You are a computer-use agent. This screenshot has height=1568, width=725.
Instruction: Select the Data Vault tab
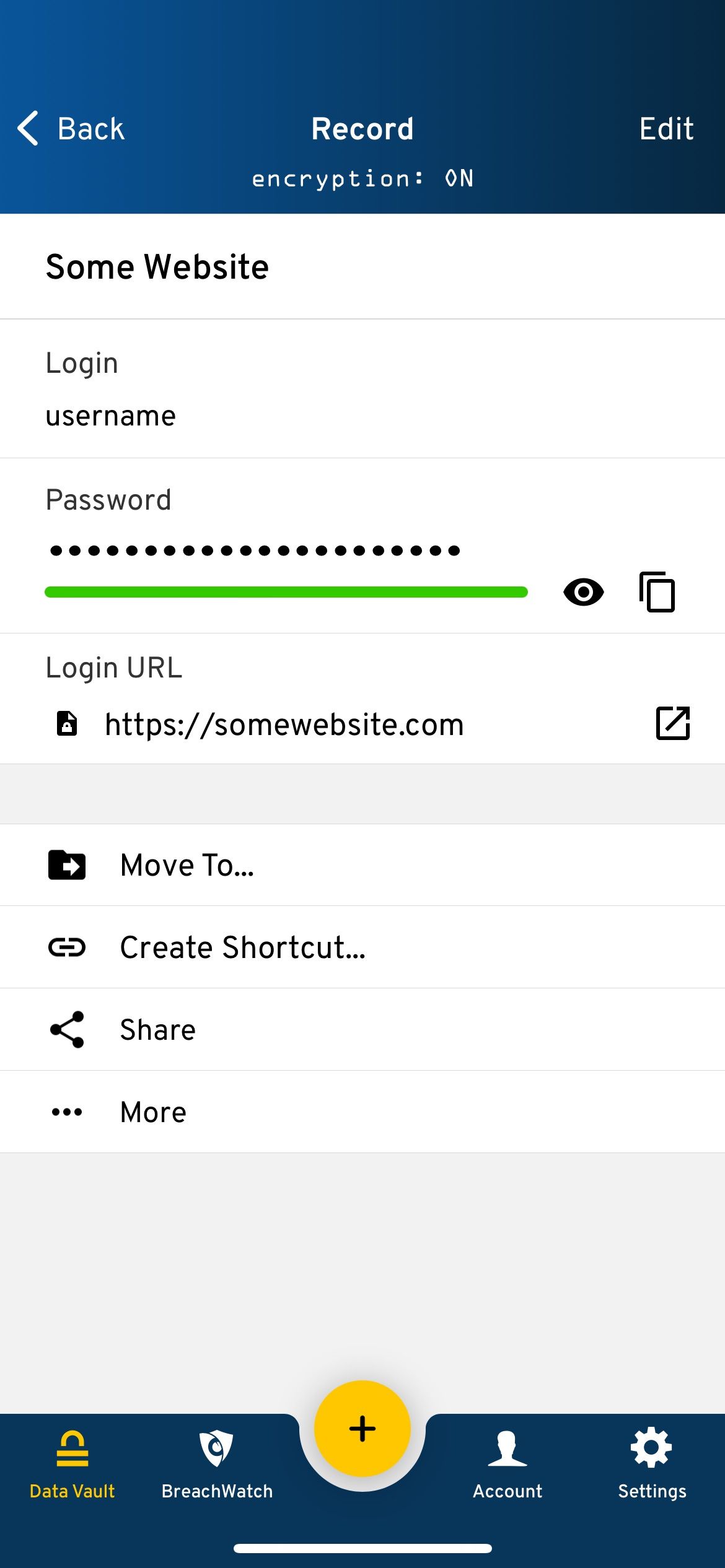[72, 1465]
